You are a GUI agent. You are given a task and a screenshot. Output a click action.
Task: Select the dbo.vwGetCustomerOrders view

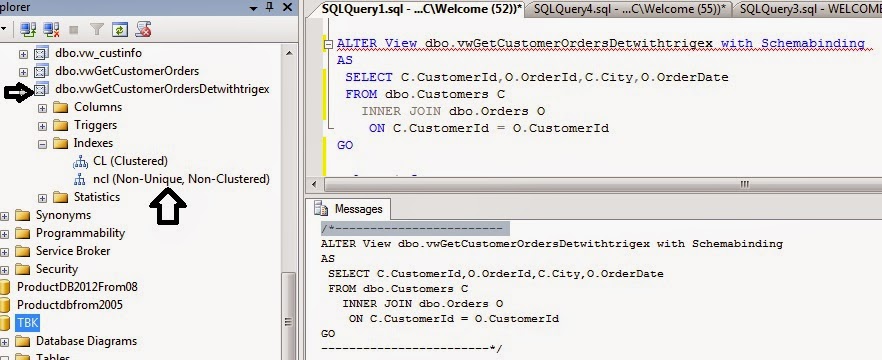coord(127,71)
